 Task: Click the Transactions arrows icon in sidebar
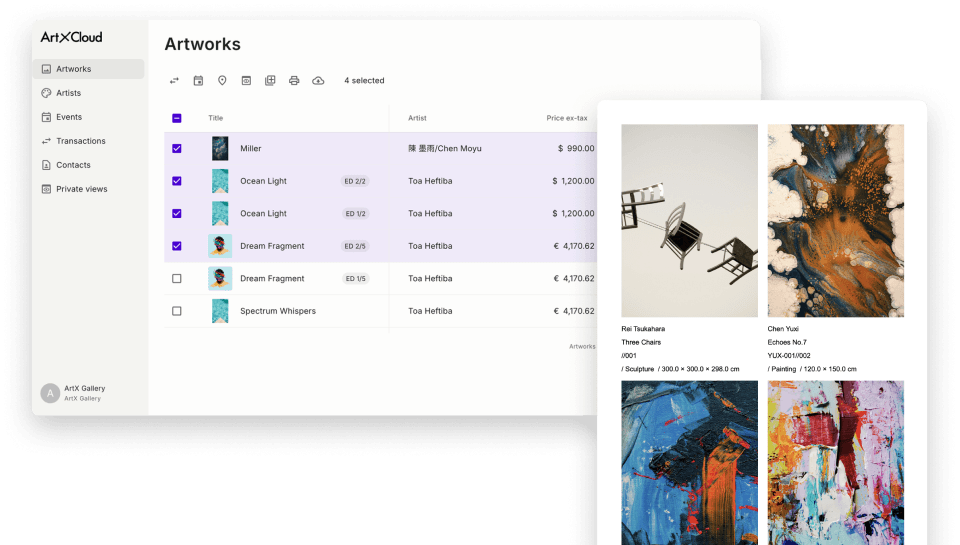pos(46,141)
